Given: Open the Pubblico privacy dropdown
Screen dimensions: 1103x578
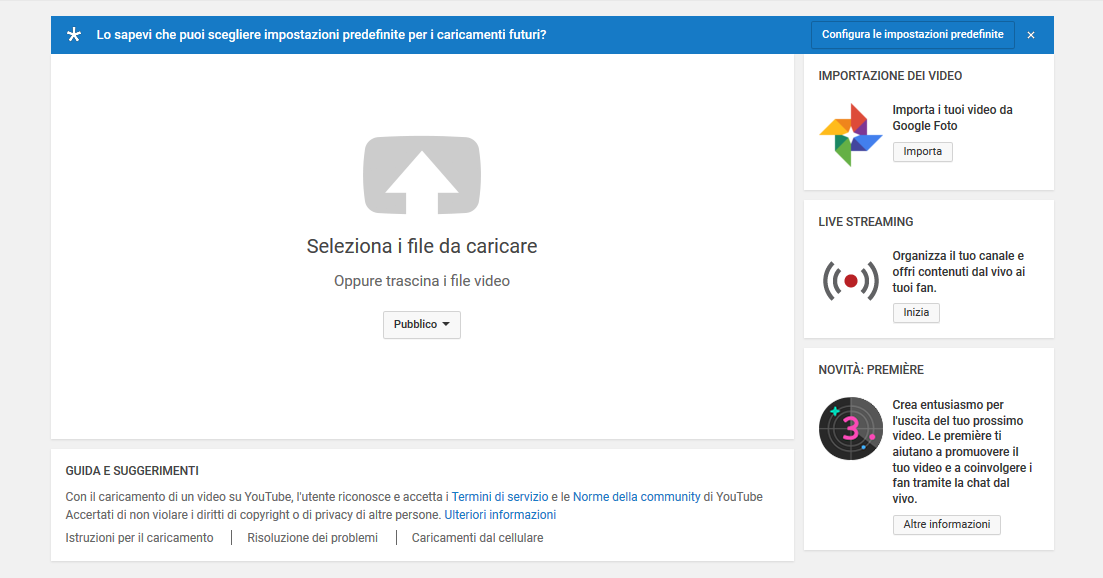Looking at the screenshot, I should 421,325.
